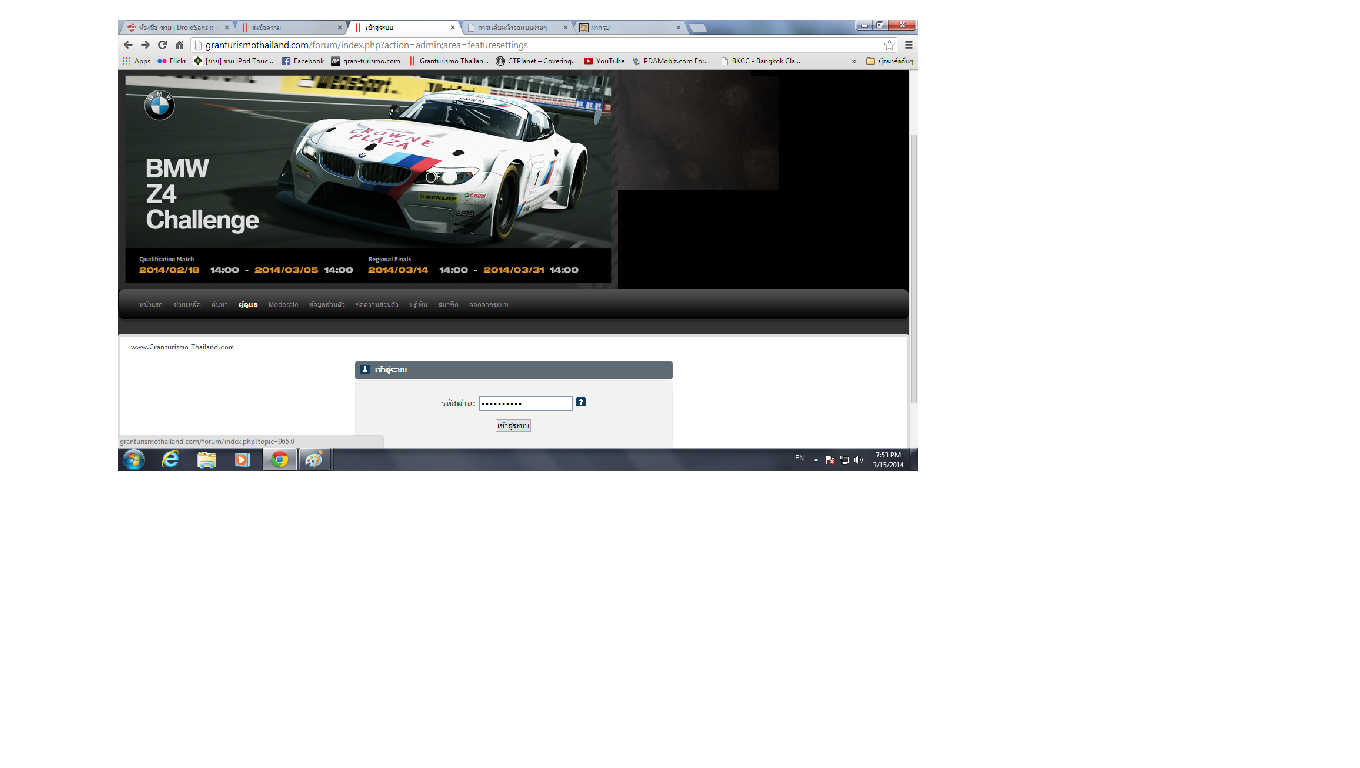
Task: Open the Windows Start menu
Action: coord(133,459)
